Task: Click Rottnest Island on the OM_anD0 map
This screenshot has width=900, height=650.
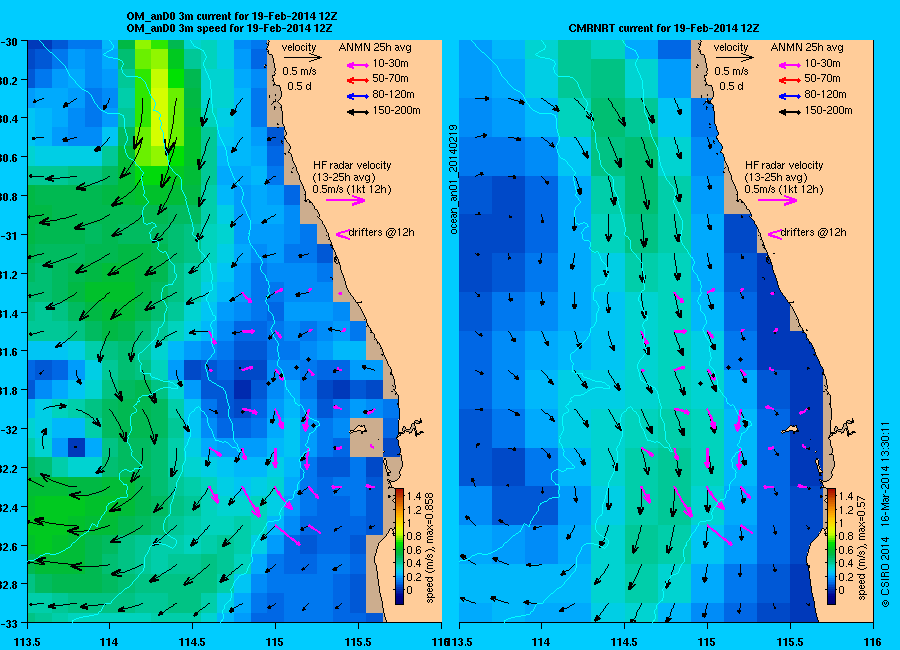Action: tap(359, 429)
